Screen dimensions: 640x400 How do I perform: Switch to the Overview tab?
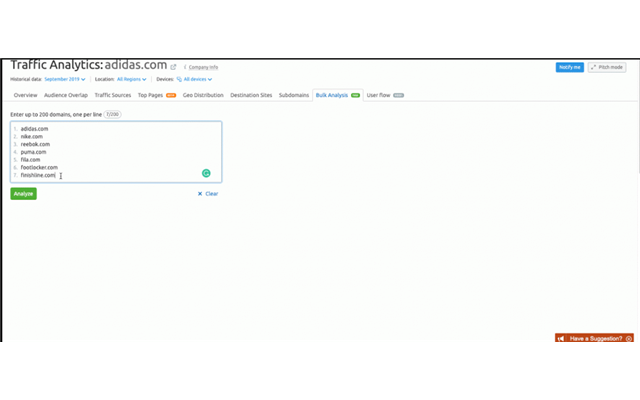coord(25,95)
